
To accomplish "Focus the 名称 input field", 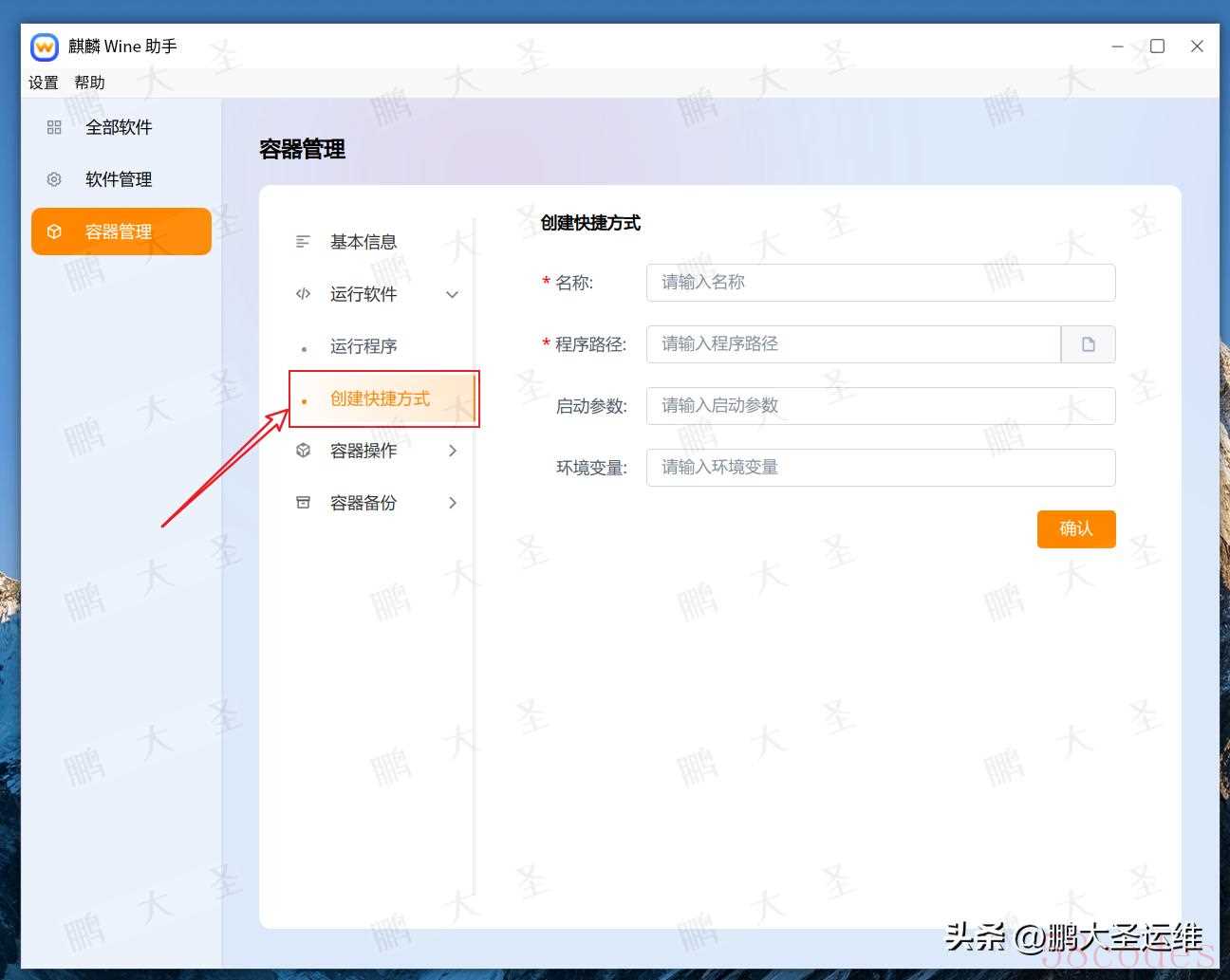I will [x=880, y=283].
